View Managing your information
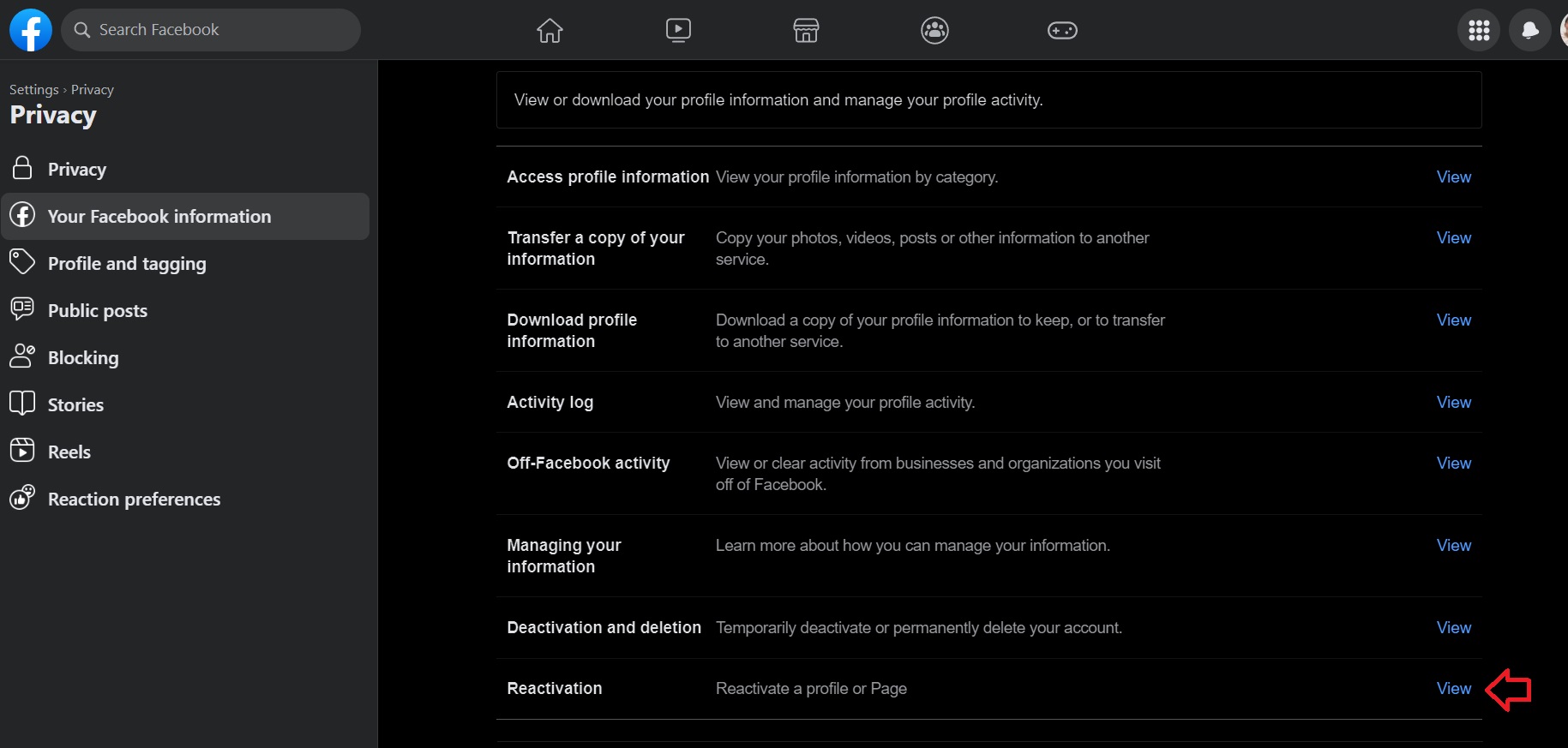This screenshot has height=748, width=1568. coord(1454,545)
